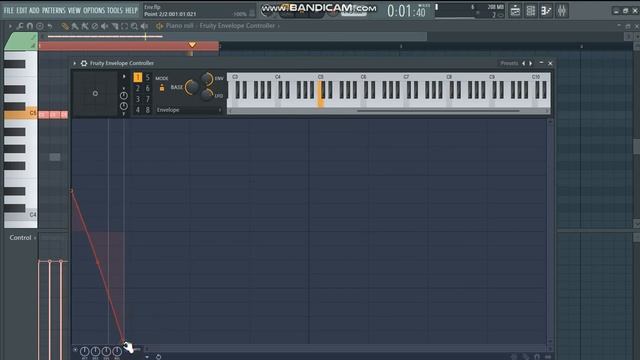This screenshot has width=640, height=360.
Task: Open the HELP menu
Action: tap(131, 11)
